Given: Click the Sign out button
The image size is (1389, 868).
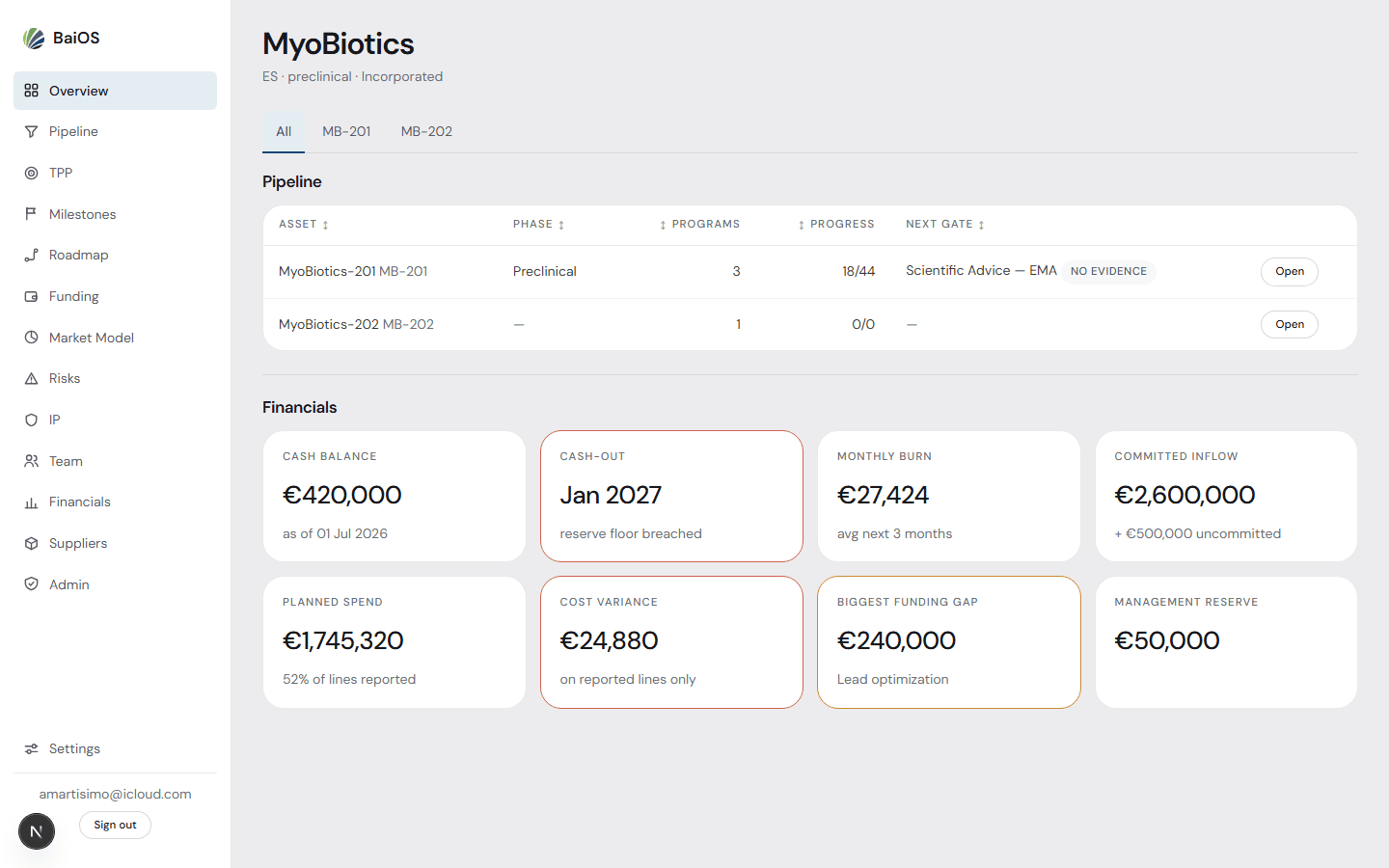Looking at the screenshot, I should [x=115, y=826].
